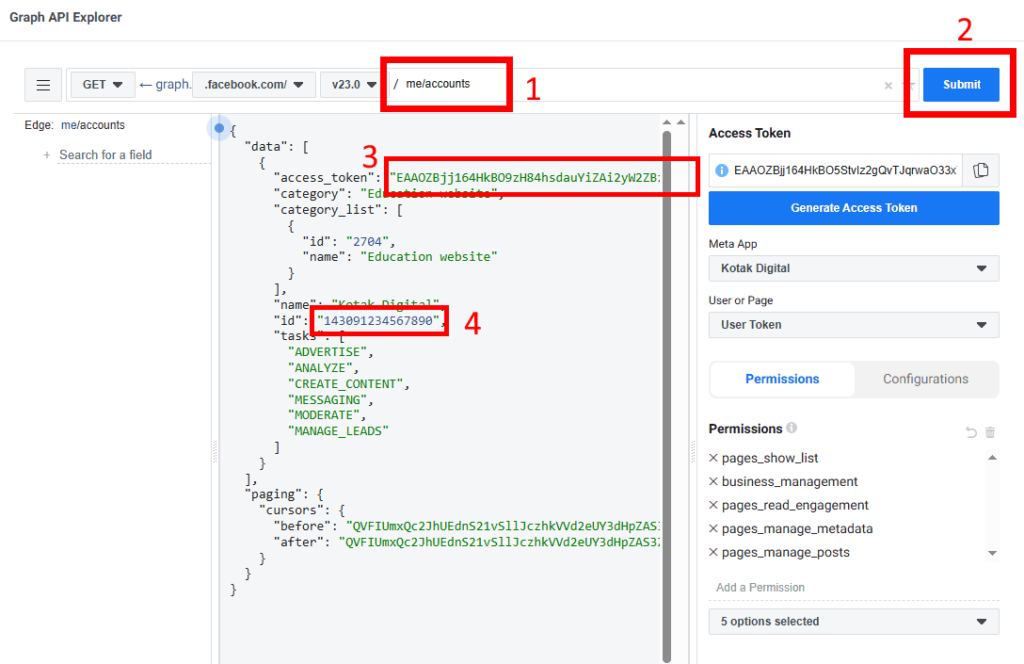Click the access_token value in the response
This screenshot has height=664, width=1024.
[524, 178]
